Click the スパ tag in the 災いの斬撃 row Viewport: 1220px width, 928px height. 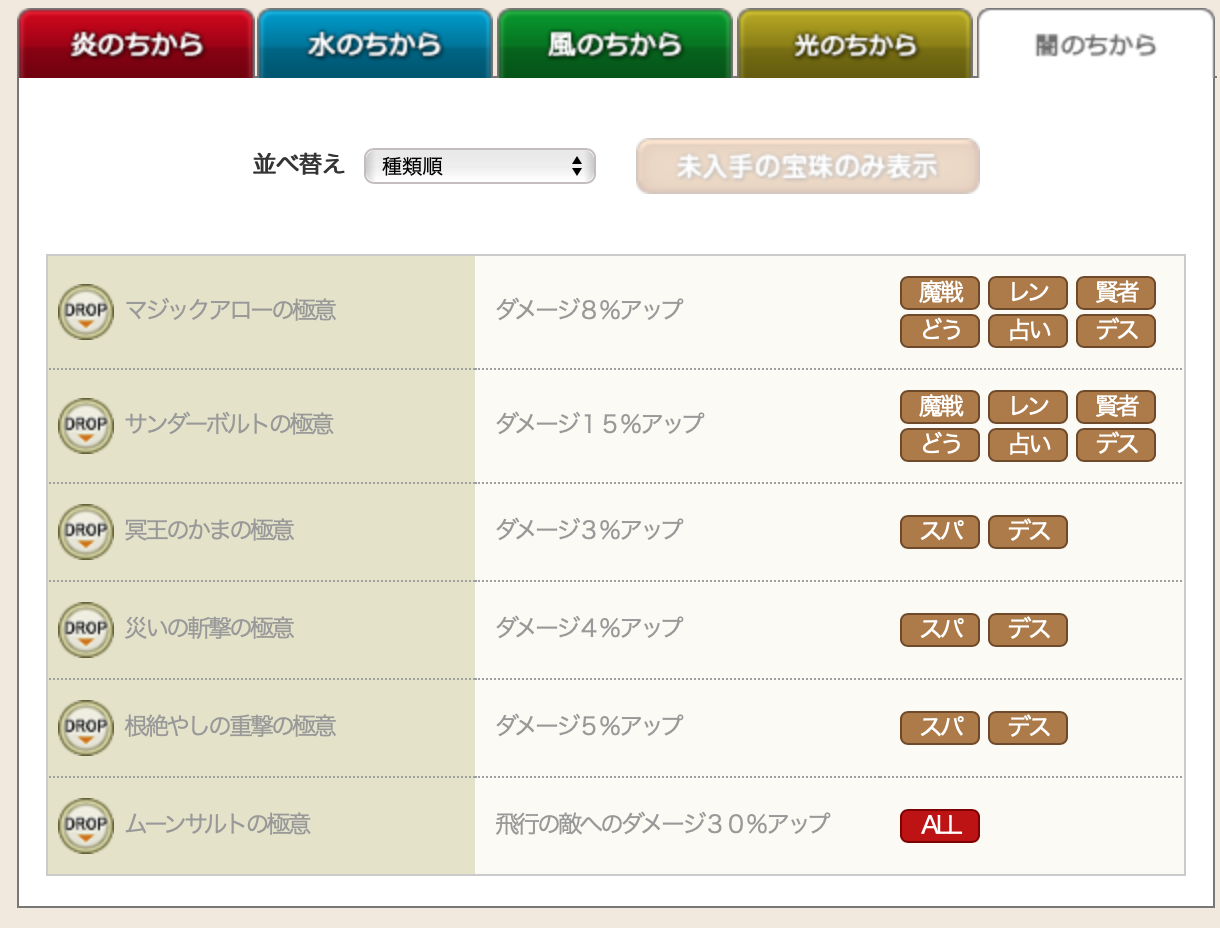940,630
